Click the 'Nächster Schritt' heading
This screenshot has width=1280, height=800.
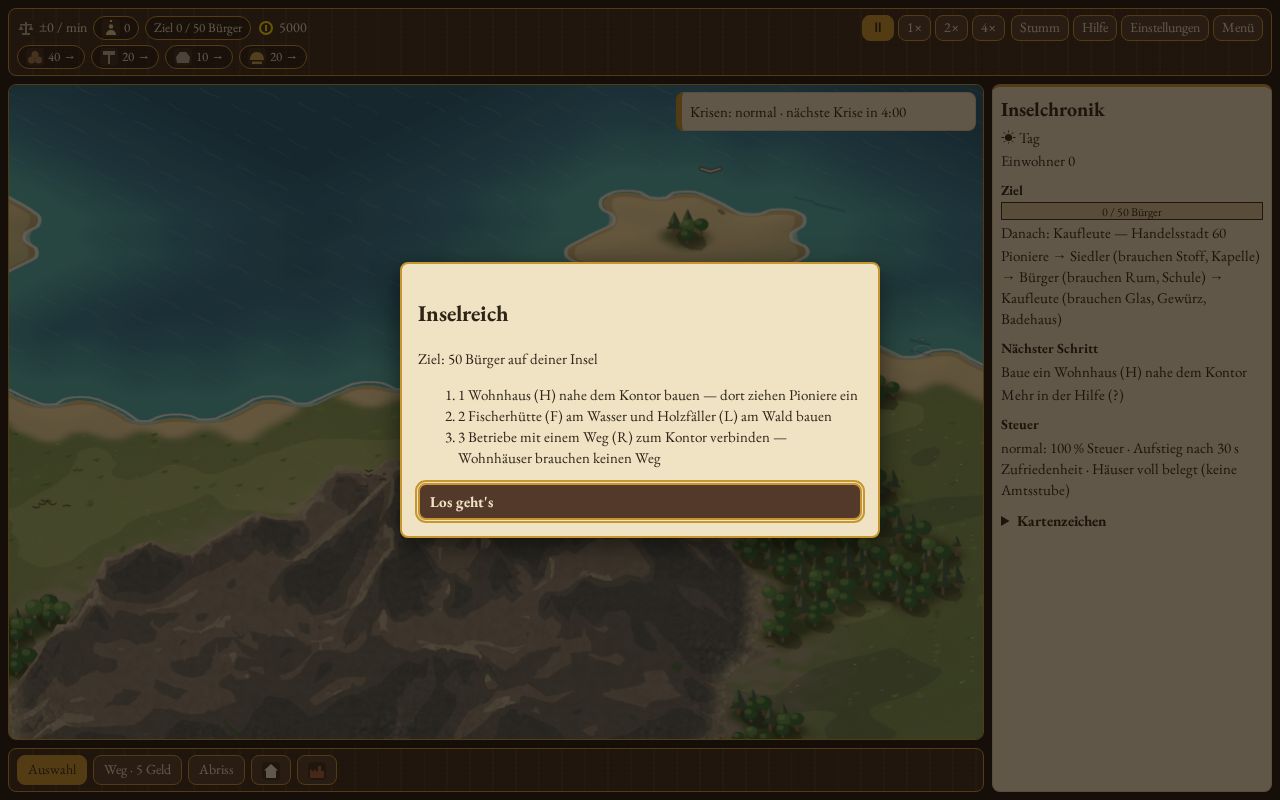pyautogui.click(x=1049, y=348)
